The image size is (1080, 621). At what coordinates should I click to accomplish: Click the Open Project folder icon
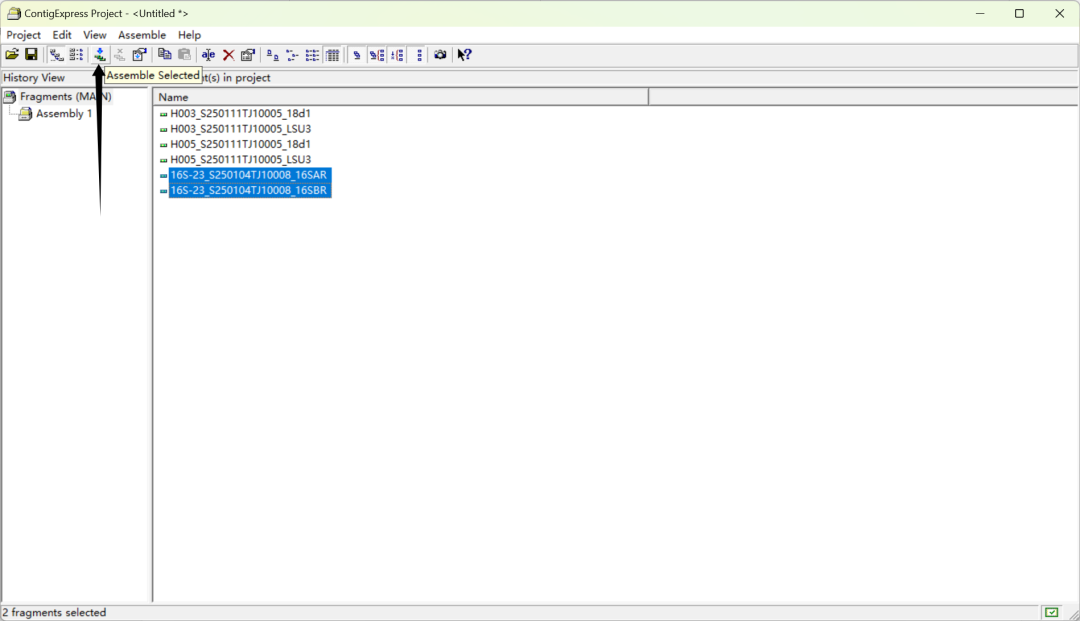point(12,54)
